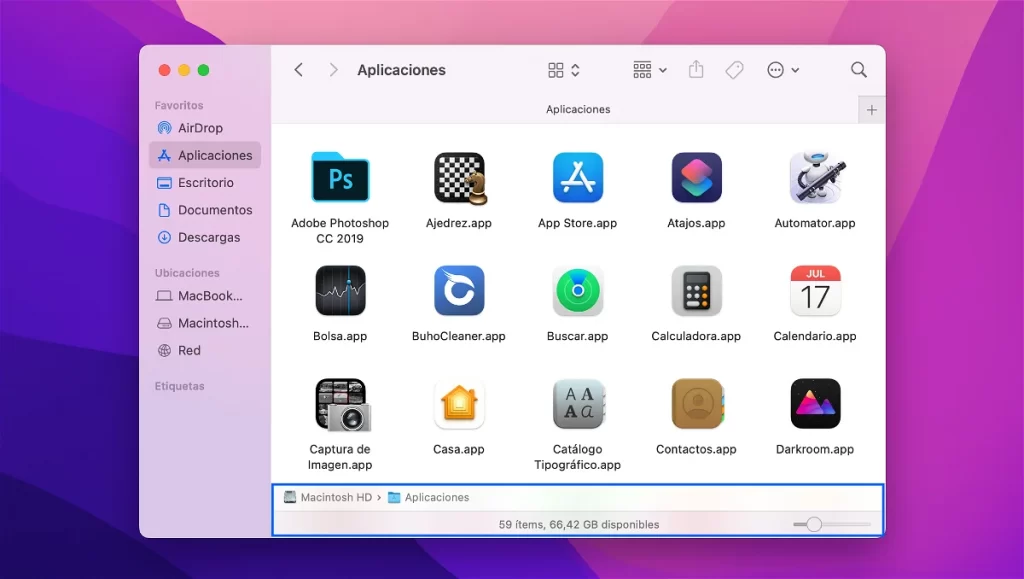This screenshot has height=579, width=1024.
Task: Go forward with the right arrow
Action: pos(334,70)
